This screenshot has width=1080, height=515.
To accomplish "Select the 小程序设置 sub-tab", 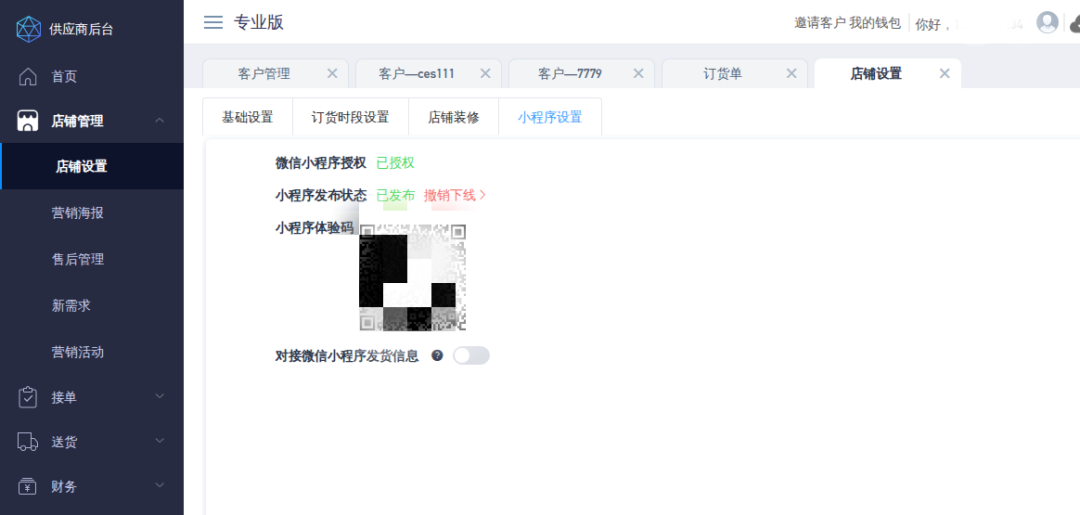I will (550, 117).
